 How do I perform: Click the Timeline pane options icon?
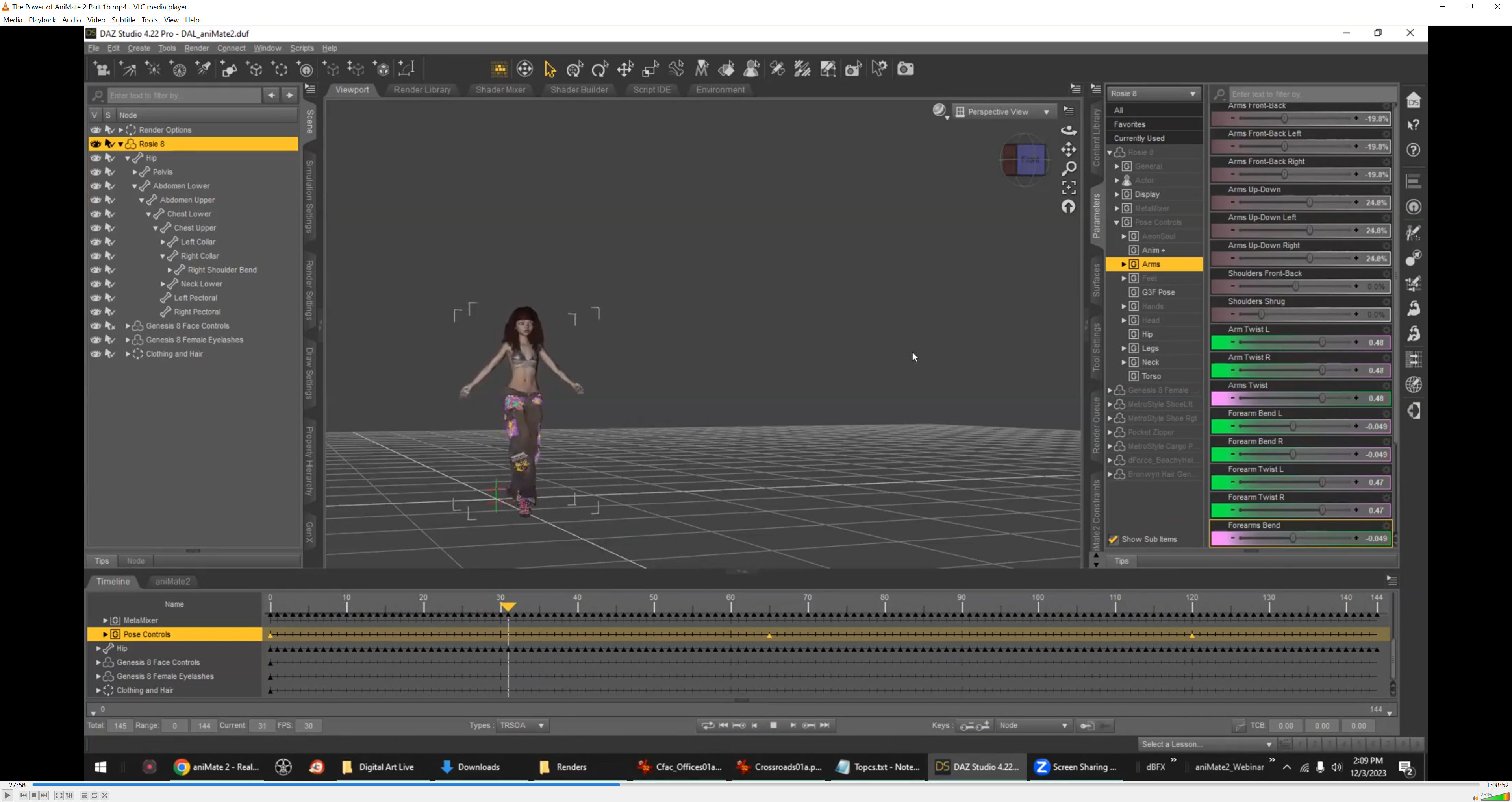1392,580
